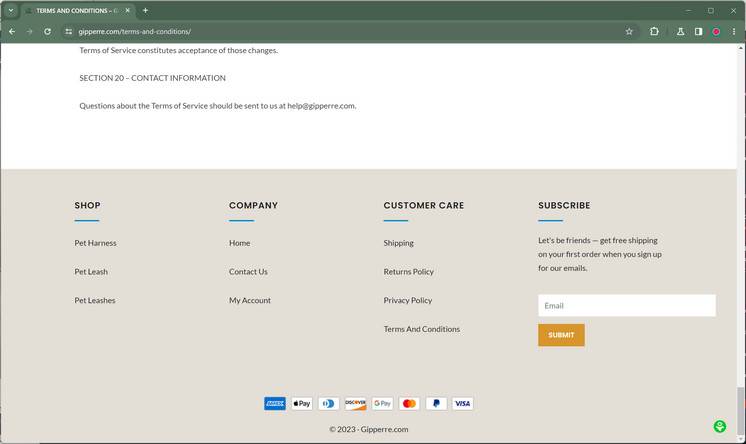Screen dimensions: 746x444
Task: Click the SHOP footer heading
Action: 87,205
